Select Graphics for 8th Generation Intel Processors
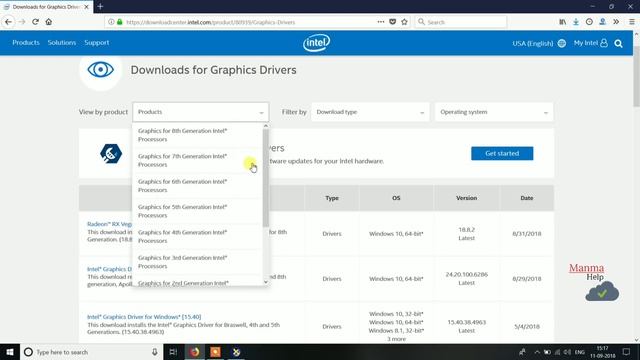 197,135
